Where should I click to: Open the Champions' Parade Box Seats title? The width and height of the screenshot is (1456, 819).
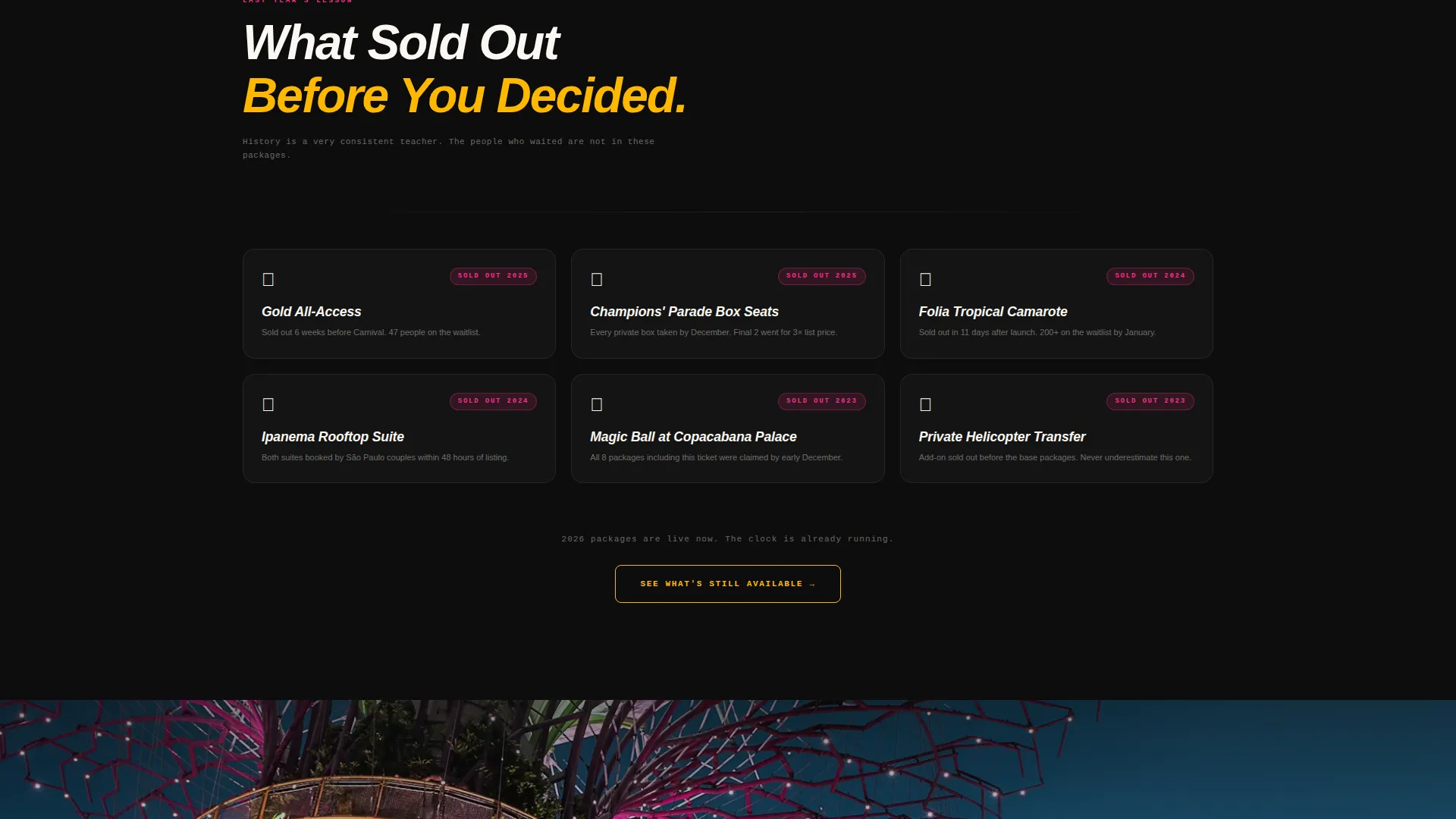684,312
